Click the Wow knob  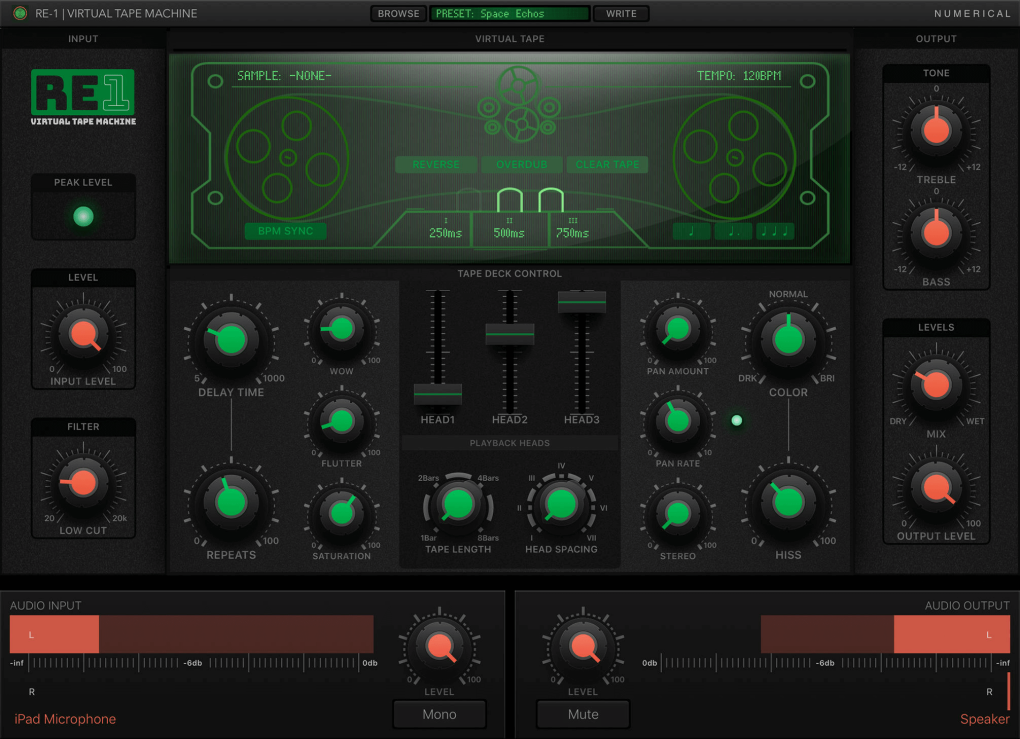click(342, 329)
